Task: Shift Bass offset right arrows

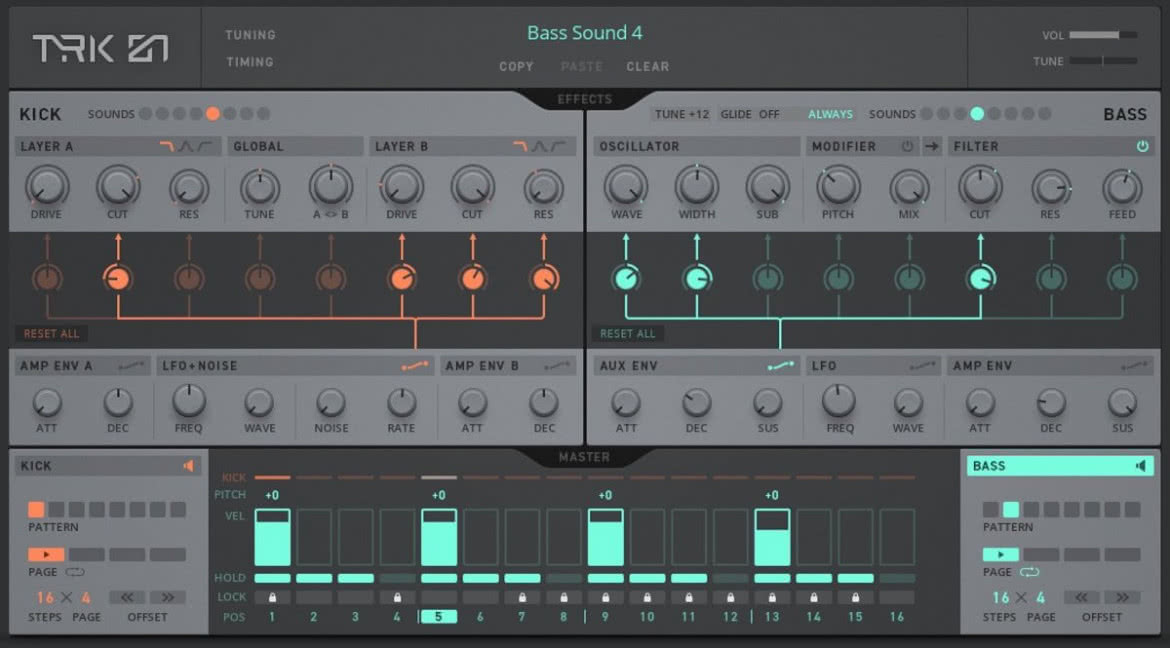Action: click(1122, 597)
